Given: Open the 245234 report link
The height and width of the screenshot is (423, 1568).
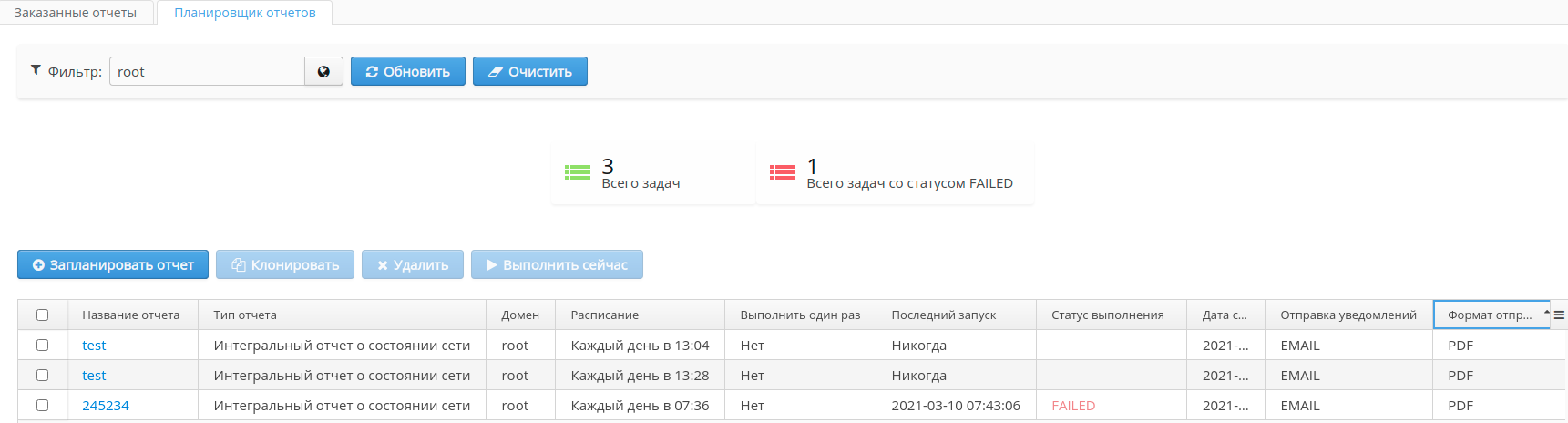Looking at the screenshot, I should click(106, 406).
